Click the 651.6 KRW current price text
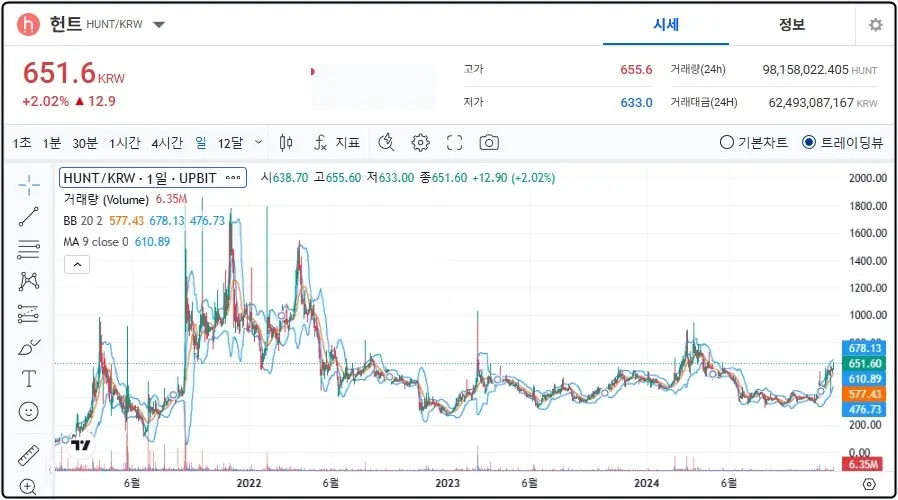This screenshot has width=898, height=500. [x=73, y=73]
